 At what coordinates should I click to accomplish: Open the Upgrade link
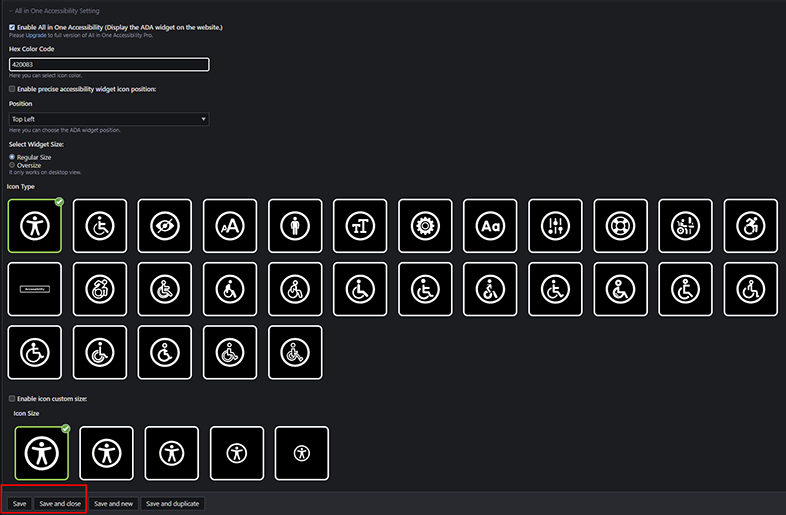pyautogui.click(x=36, y=35)
